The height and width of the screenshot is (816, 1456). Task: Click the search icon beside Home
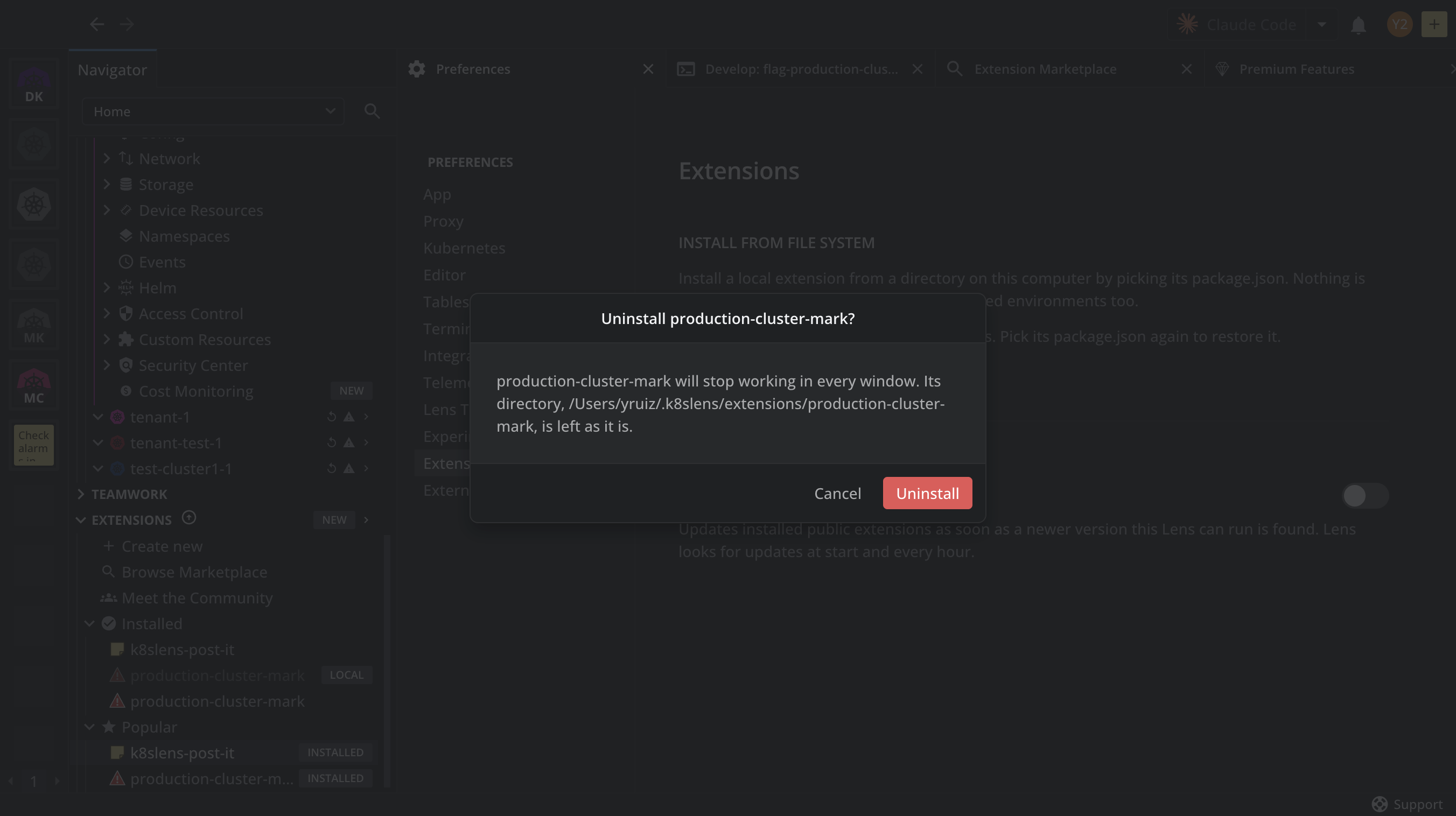[372, 111]
